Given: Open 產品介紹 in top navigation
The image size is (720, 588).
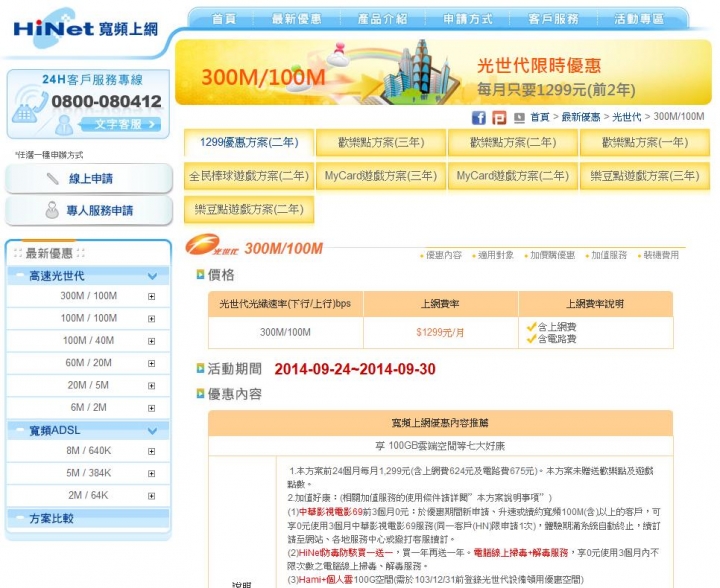Looking at the screenshot, I should pyautogui.click(x=382, y=19).
